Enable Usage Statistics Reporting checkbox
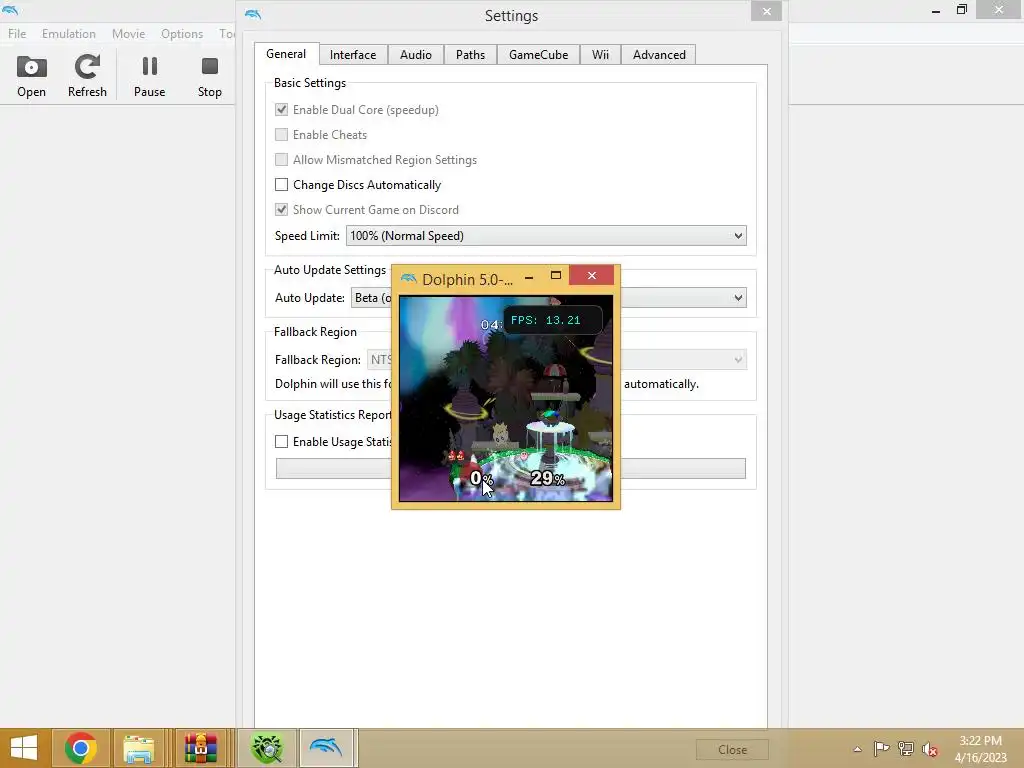This screenshot has width=1024, height=768. point(281,441)
